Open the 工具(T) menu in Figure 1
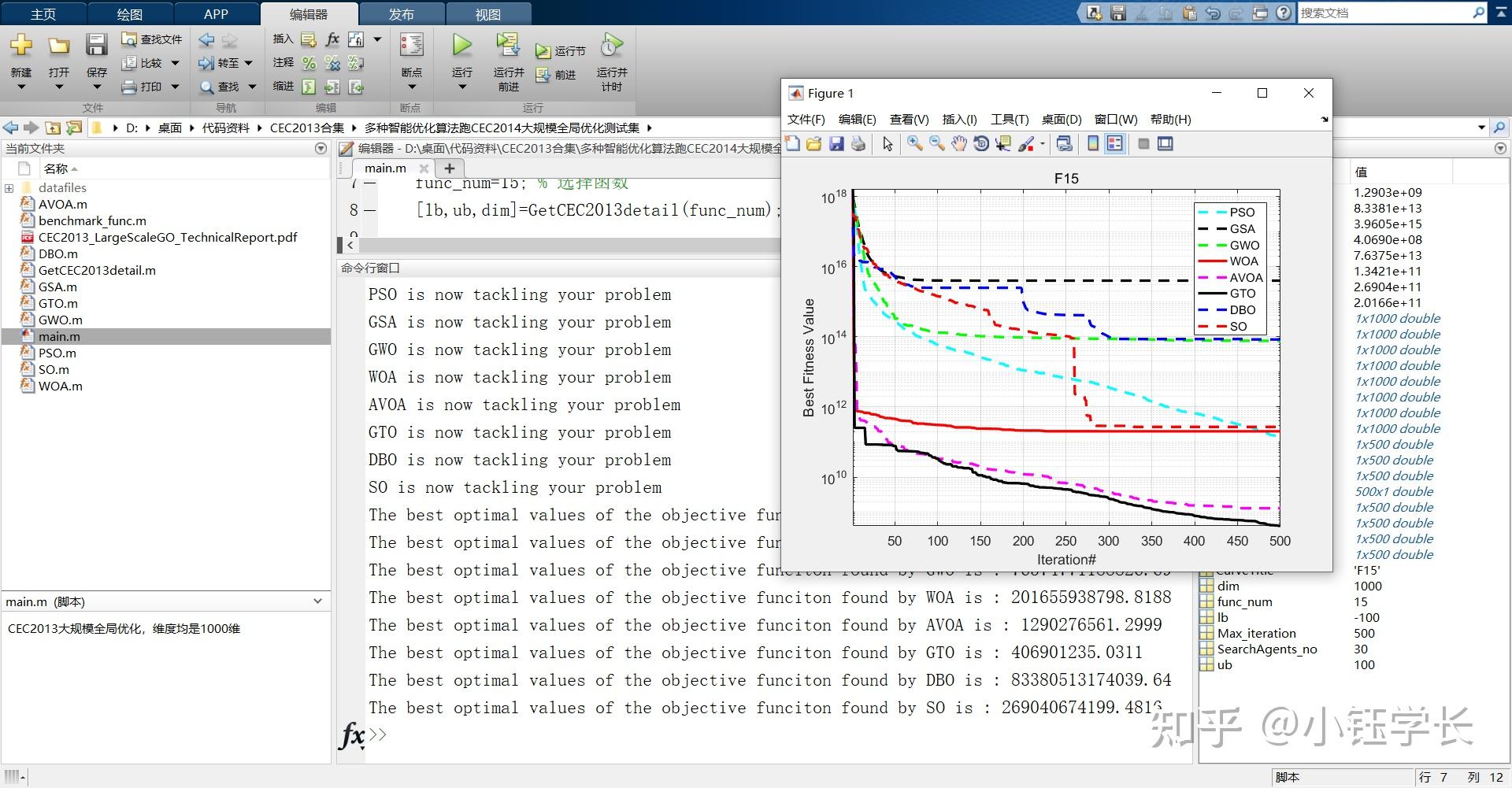Viewport: 1512px width, 788px height. click(1009, 120)
